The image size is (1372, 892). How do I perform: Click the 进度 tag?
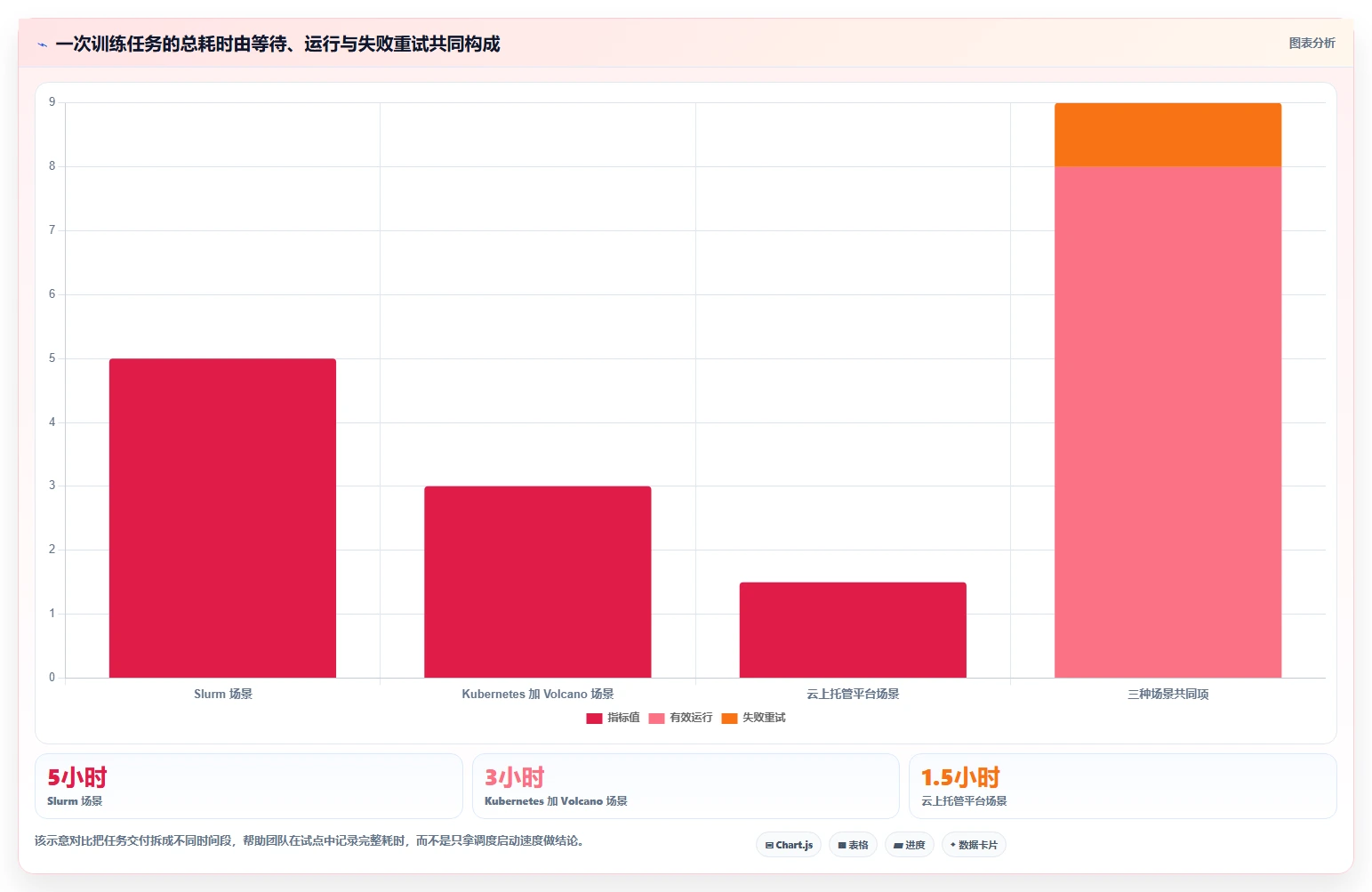tap(910, 845)
